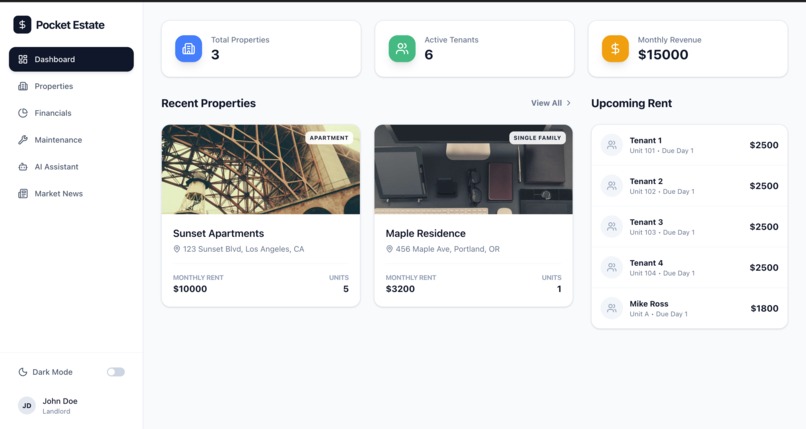Click the Financials pie chart icon
Screen dimensions: 806x429
[x=23, y=113]
